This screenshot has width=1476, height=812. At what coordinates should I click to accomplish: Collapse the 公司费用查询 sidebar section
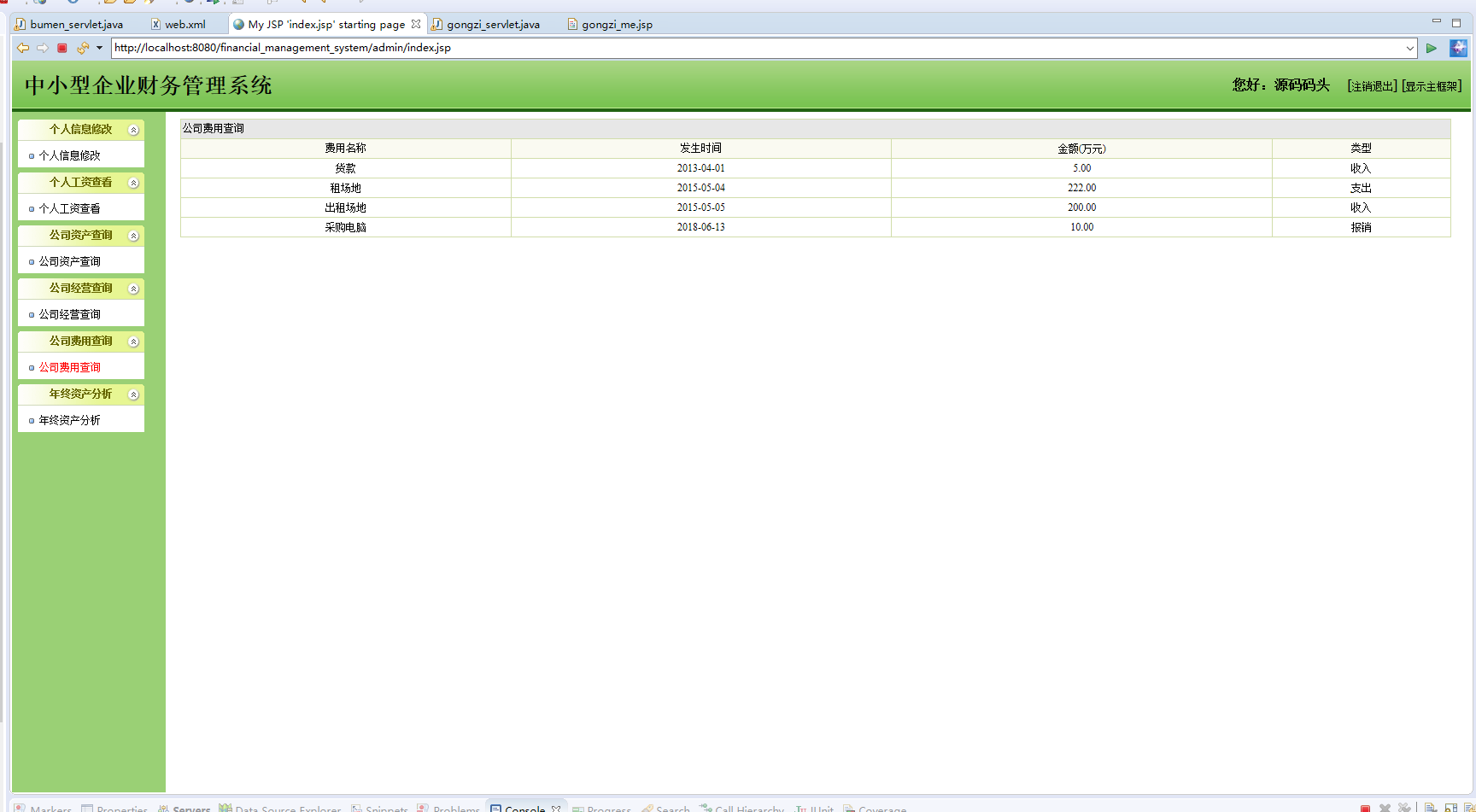tap(133, 342)
